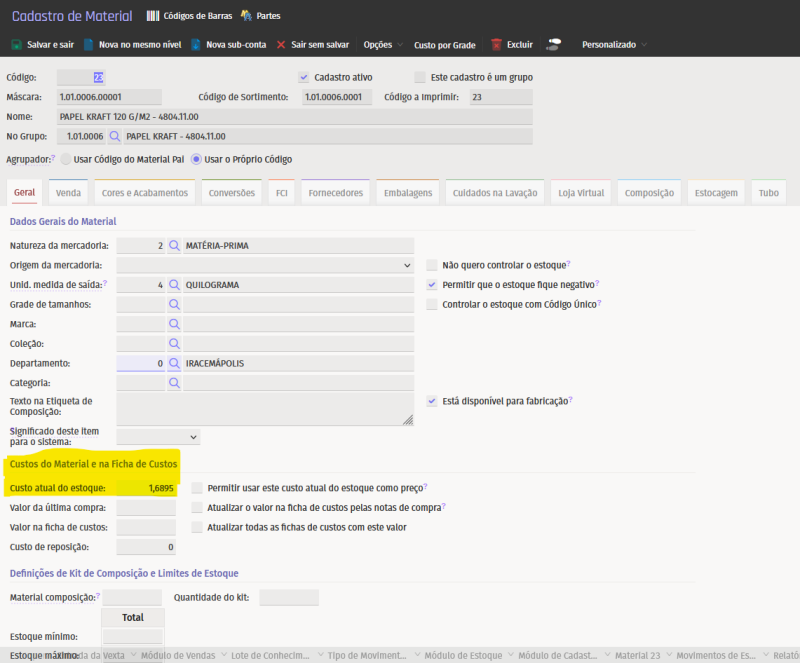
Task: Click inside the Nome text field
Action: [294, 116]
